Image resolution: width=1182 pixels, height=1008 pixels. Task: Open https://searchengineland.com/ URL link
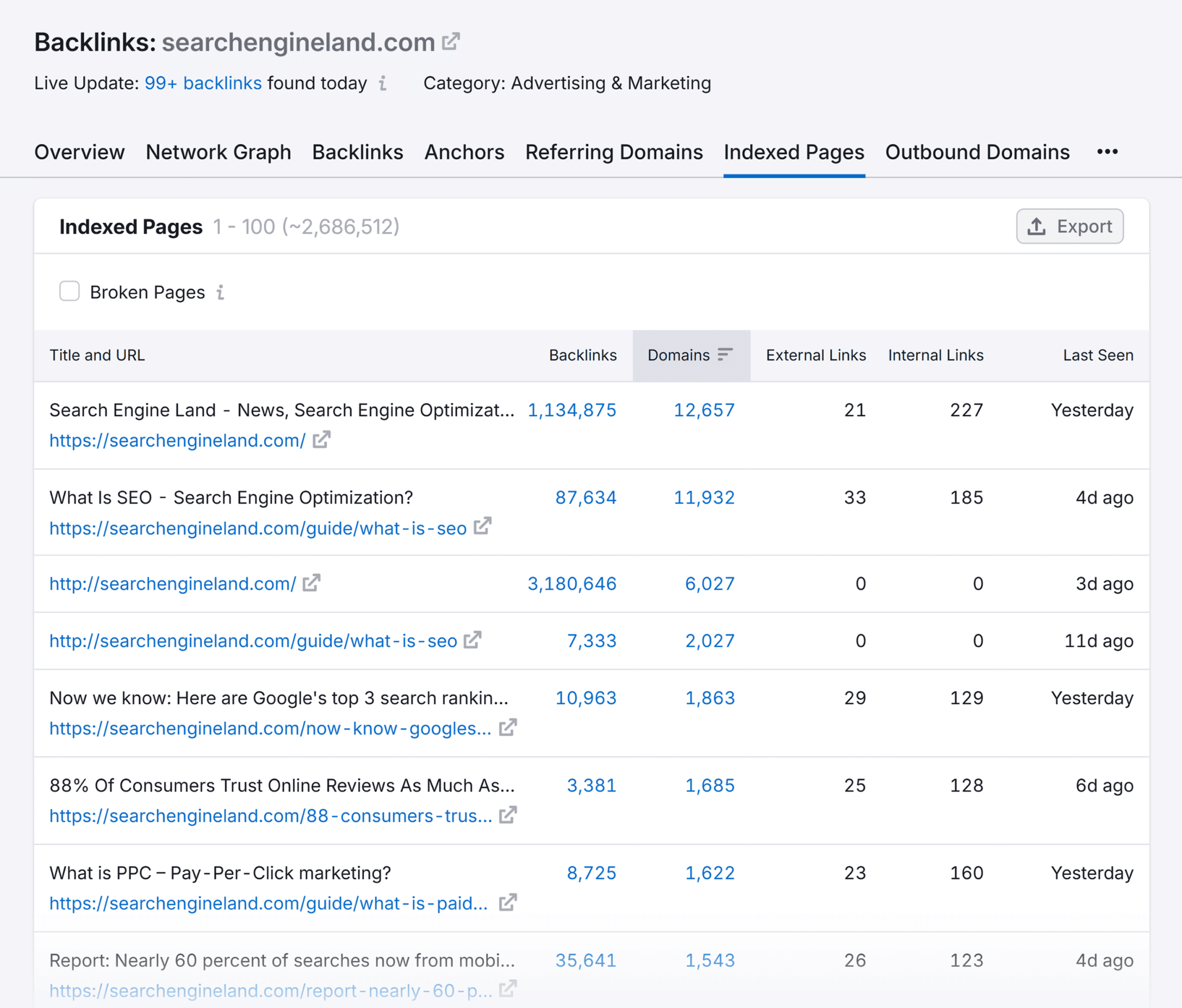pyautogui.click(x=178, y=440)
